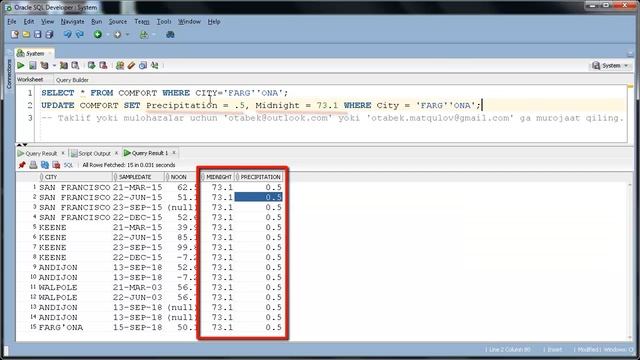Open the dropdown next to Forward icon
640x360 pixels.
pyautogui.click(x=127, y=35)
